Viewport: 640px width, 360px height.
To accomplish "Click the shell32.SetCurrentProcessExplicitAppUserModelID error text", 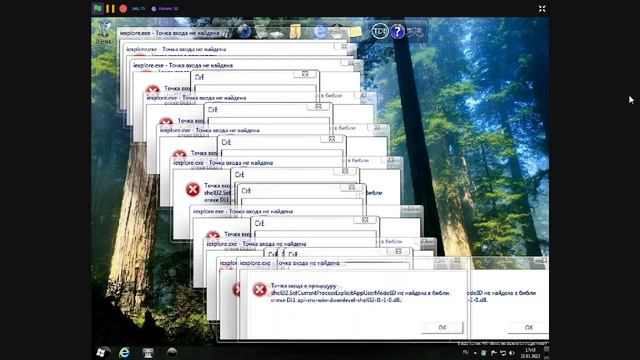I will [x=360, y=293].
